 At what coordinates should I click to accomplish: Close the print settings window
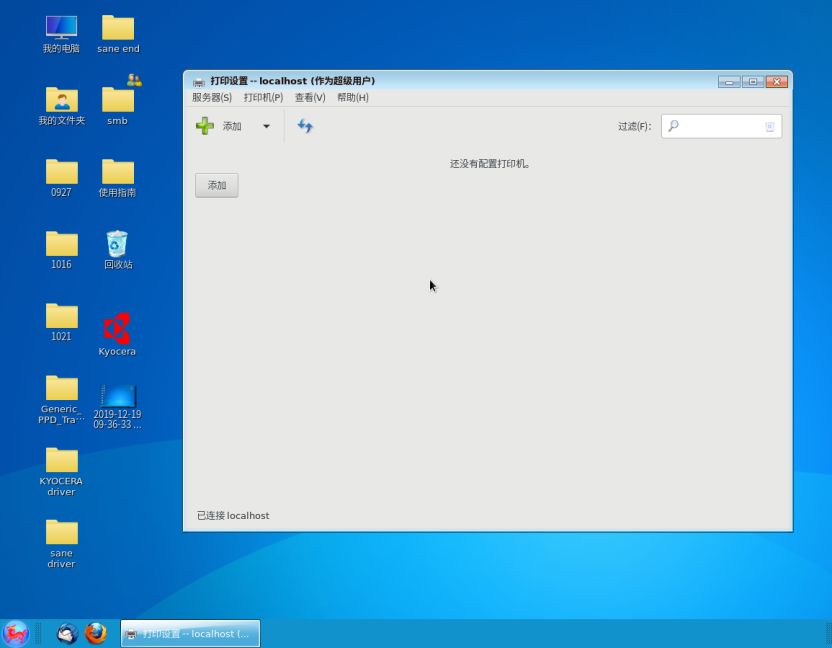click(777, 82)
